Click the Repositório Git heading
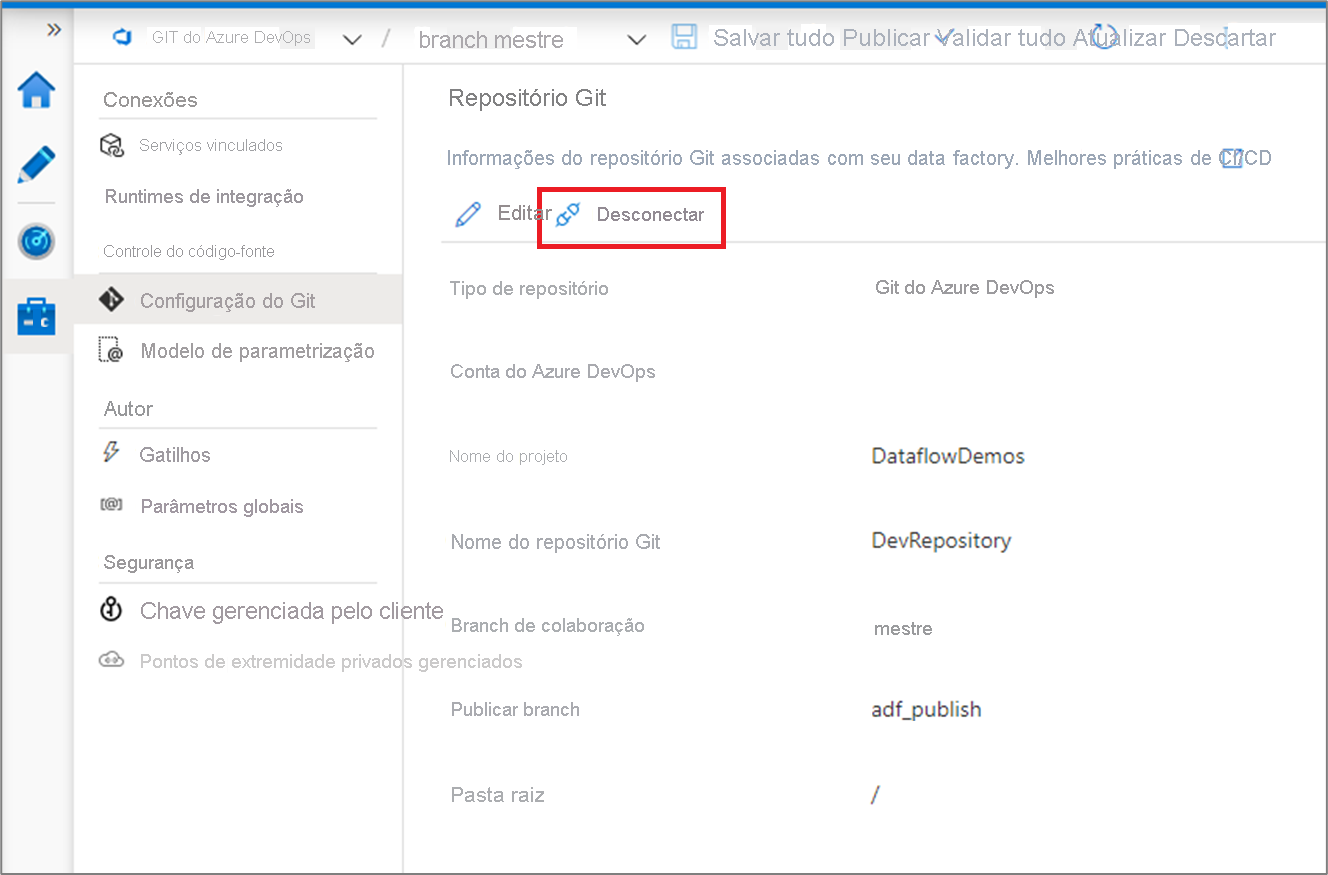1328x875 pixels. tap(528, 98)
